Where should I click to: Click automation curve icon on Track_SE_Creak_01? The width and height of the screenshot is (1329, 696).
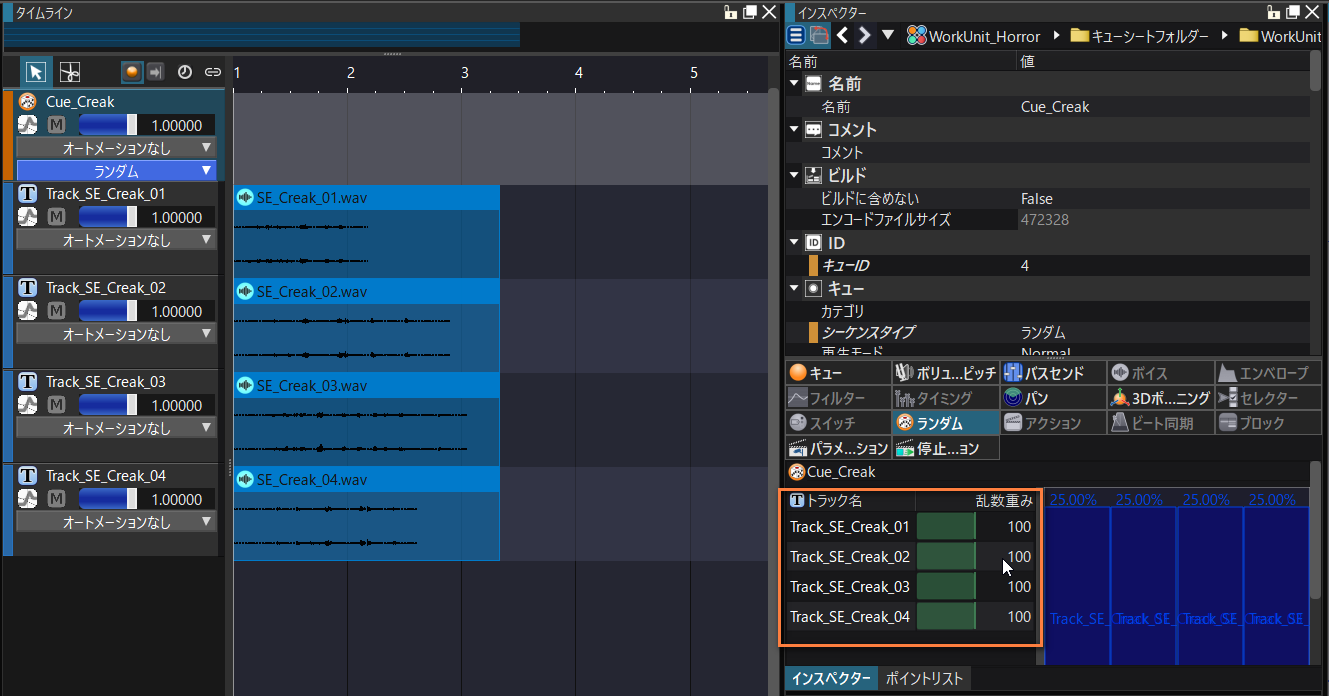(28, 217)
